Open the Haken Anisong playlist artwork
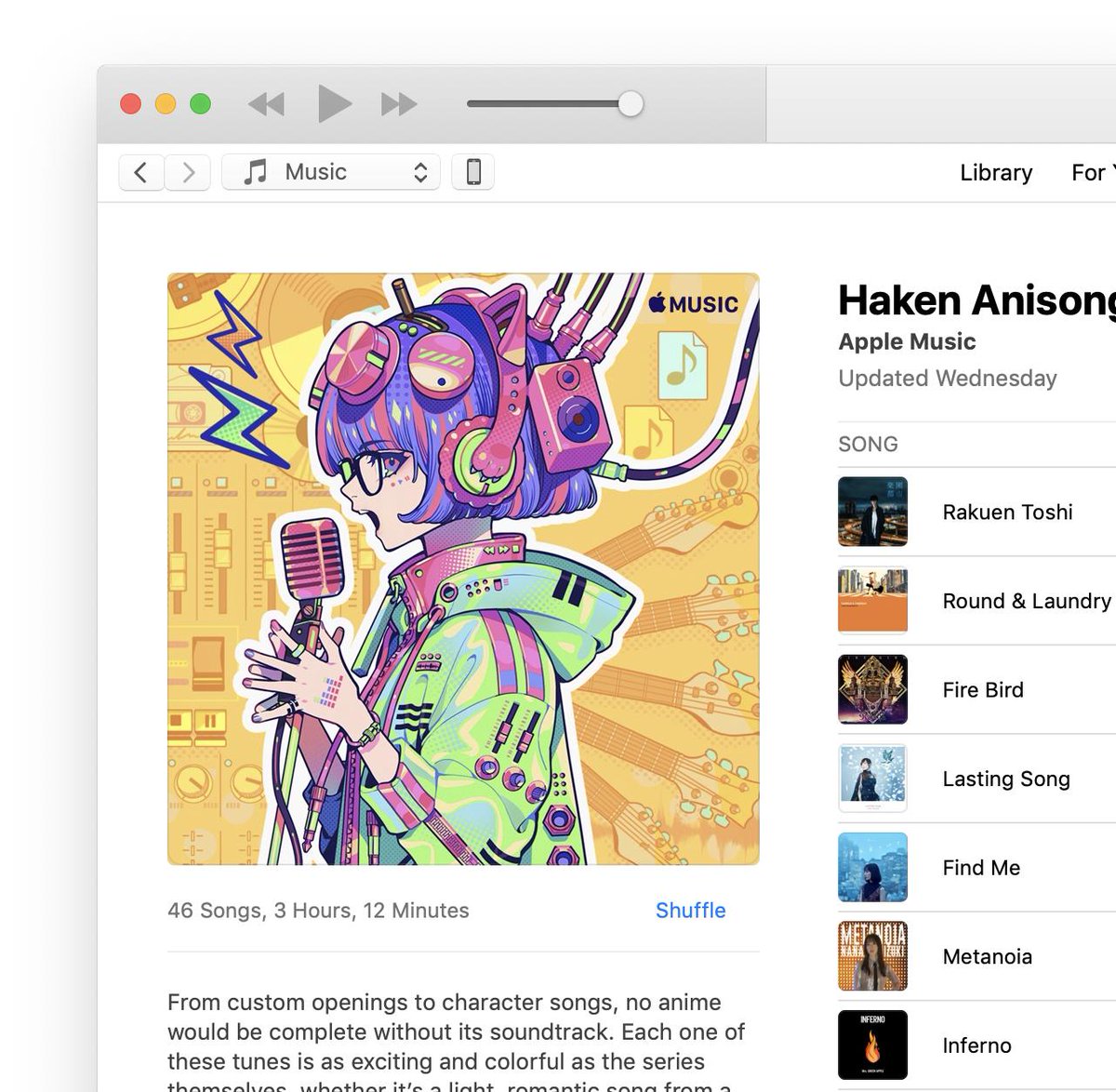 tap(463, 569)
